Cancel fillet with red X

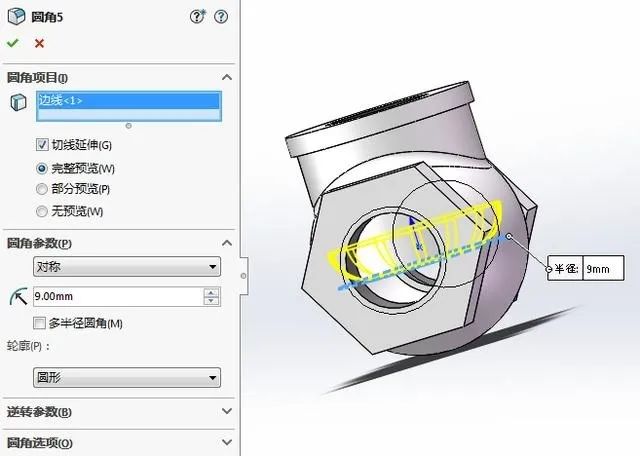(39, 43)
